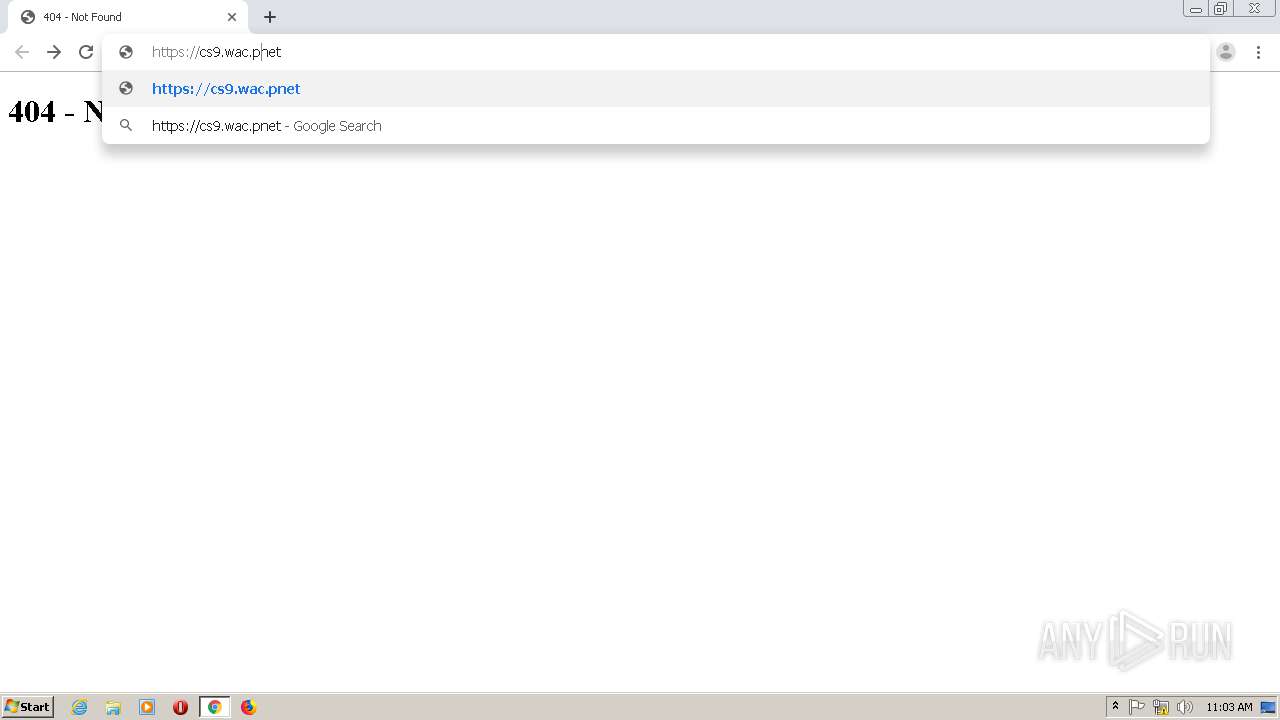Open a new tab with plus button
The width and height of the screenshot is (1280, 720).
(270, 17)
